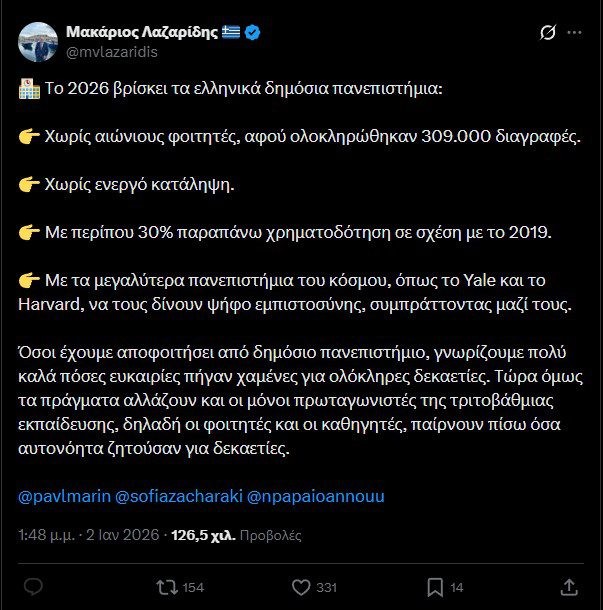The image size is (603, 610).
Task: Repost this post using the arrows icon
Action: tap(166, 586)
